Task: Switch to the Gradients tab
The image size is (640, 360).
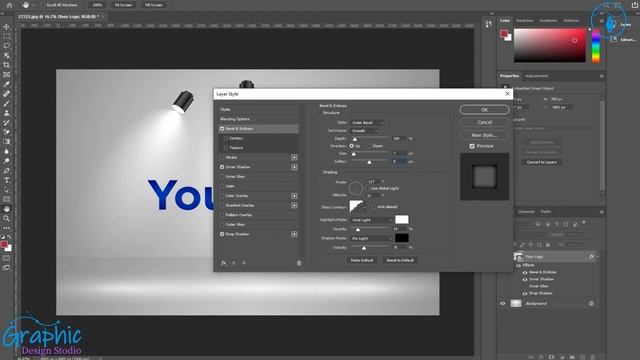Action: pyautogui.click(x=548, y=20)
